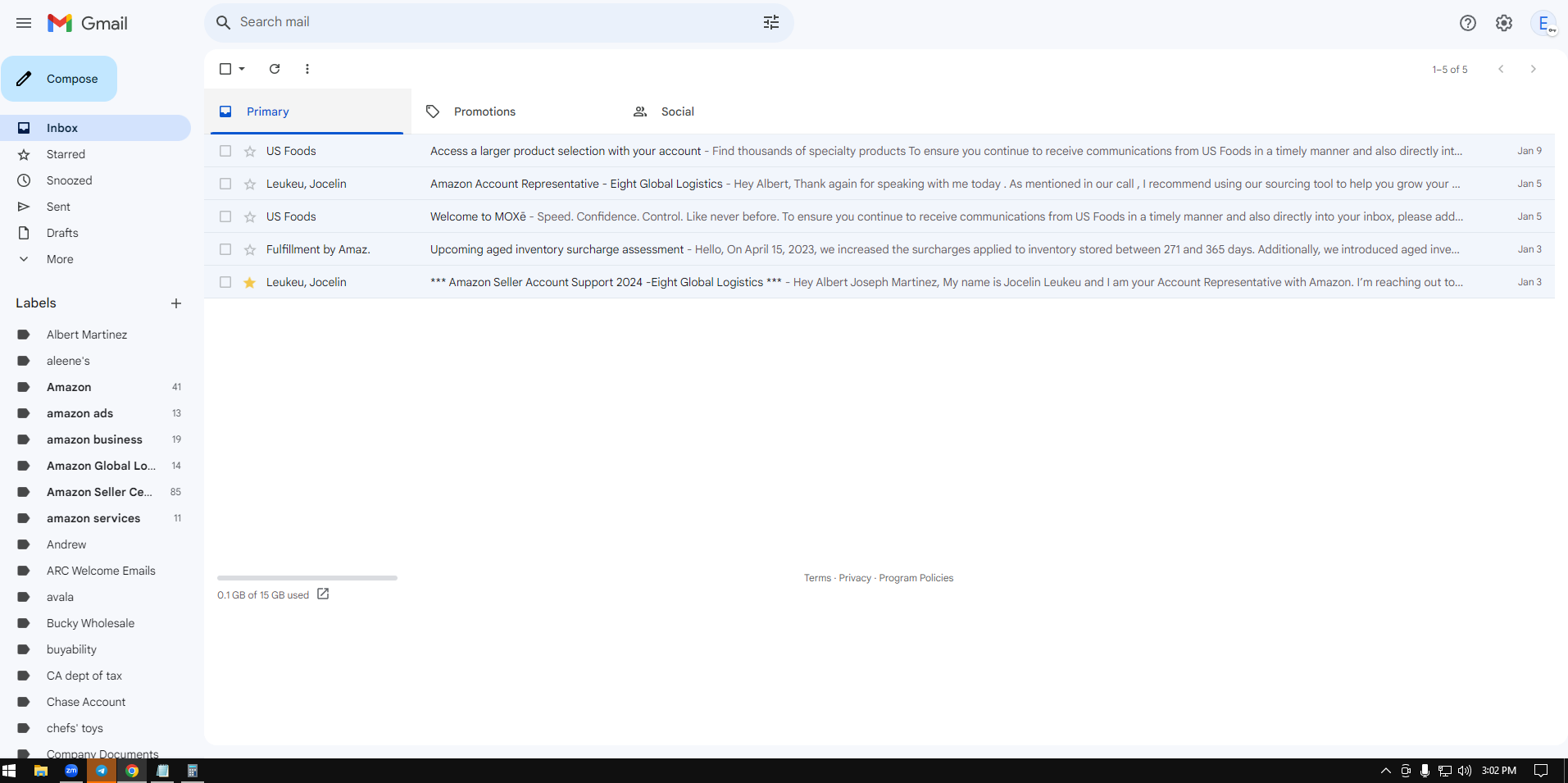
Task: Show search options filter icon
Action: tap(771, 22)
